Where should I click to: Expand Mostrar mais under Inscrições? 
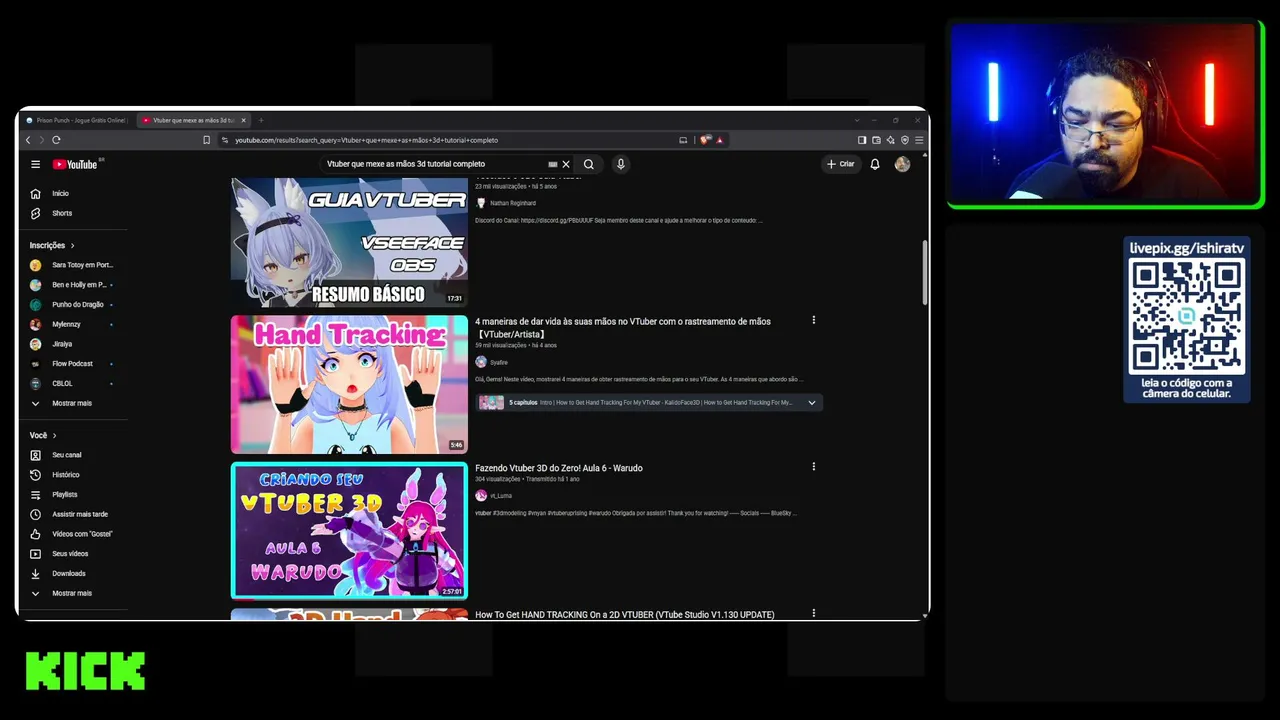click(x=70, y=403)
